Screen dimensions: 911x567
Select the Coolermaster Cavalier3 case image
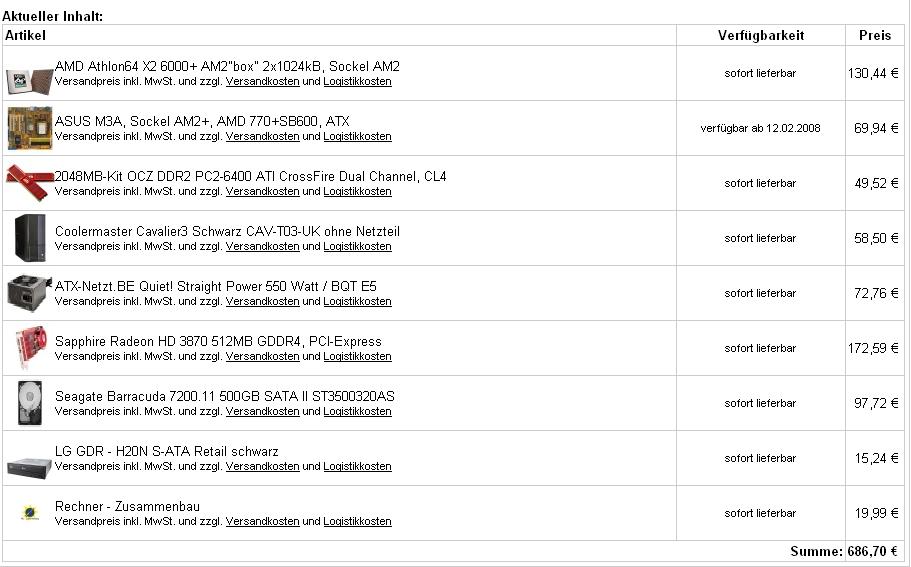30,238
